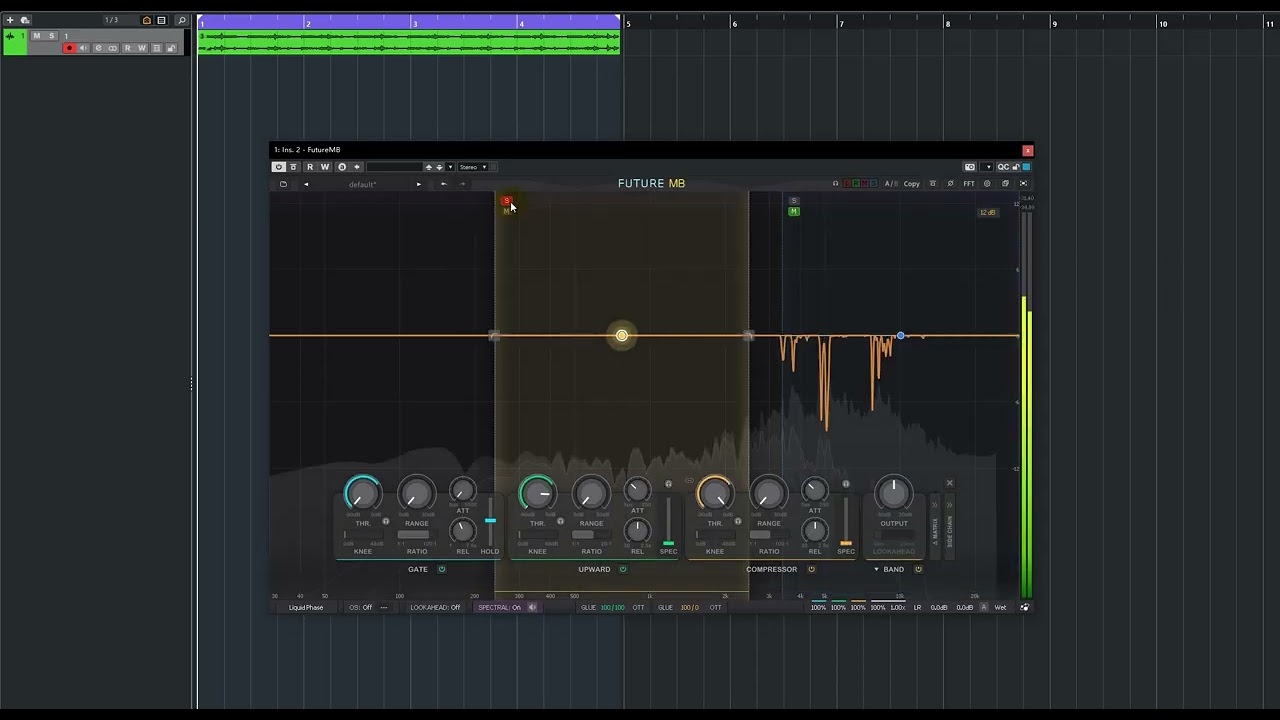Toggle COMPRESSOR section power button
This screenshot has height=720, width=1280.
tap(811, 569)
